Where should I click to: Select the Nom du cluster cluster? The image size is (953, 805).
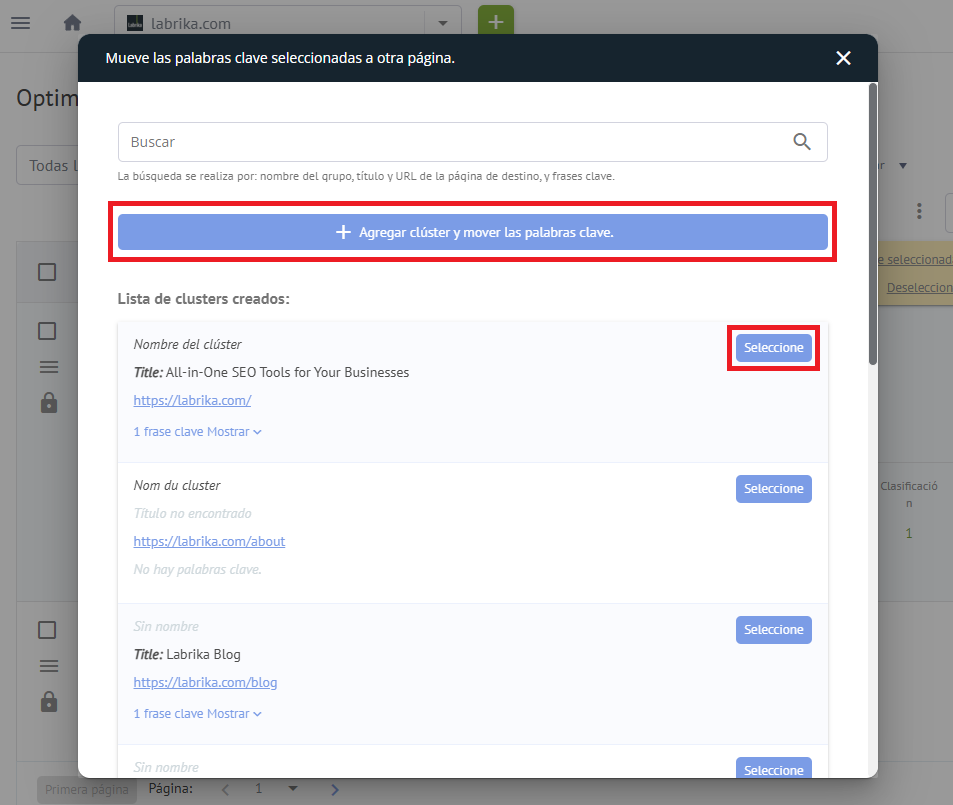773,489
